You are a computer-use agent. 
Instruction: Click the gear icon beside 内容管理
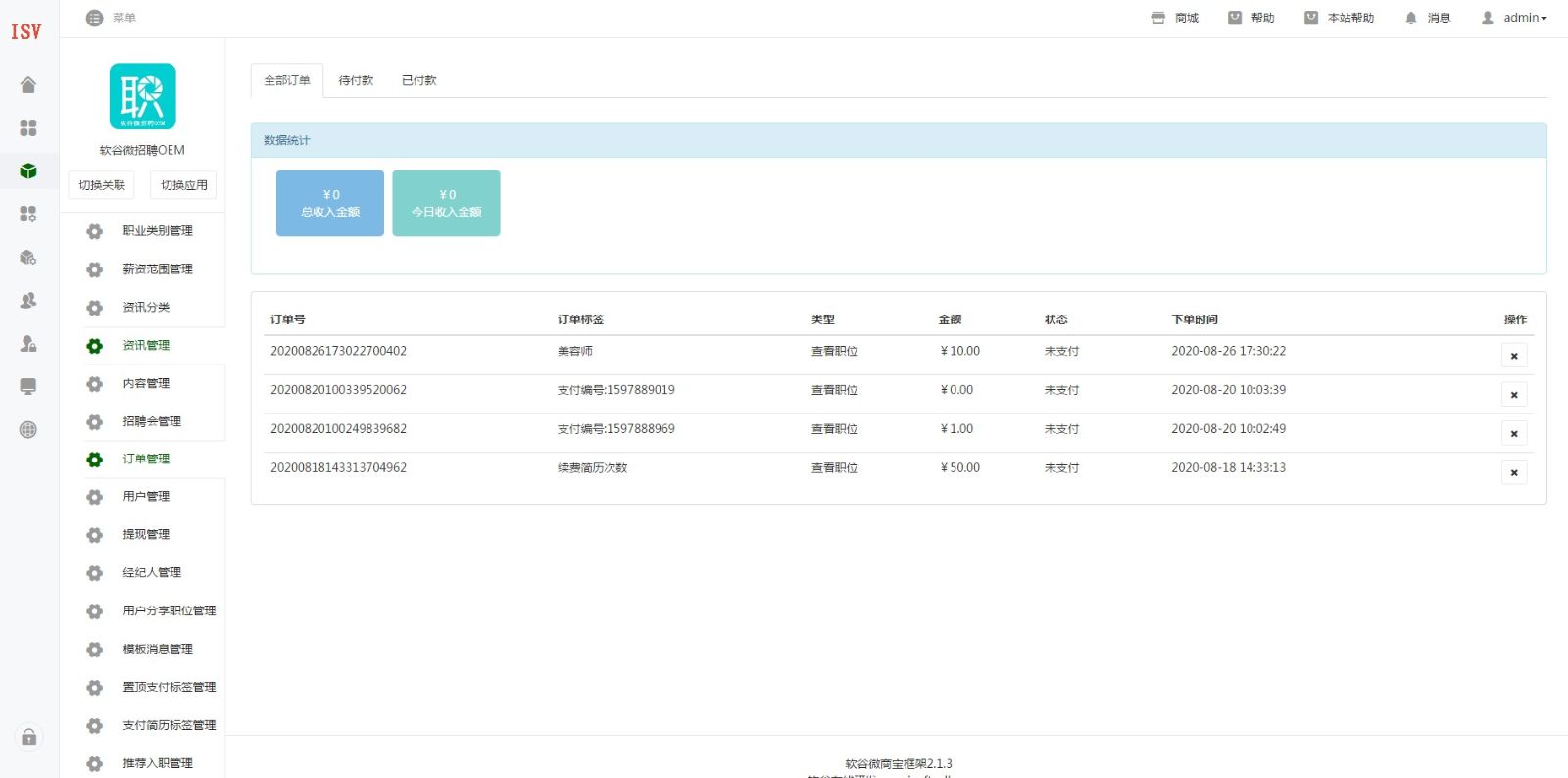(x=94, y=384)
